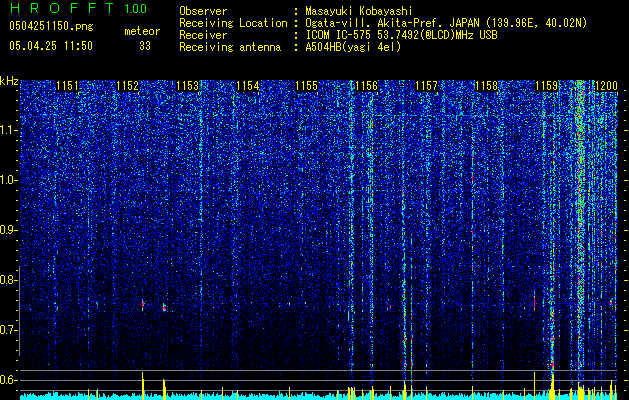Click the tall yellow power spike after 1152
629x400 pixels.
coord(142,385)
